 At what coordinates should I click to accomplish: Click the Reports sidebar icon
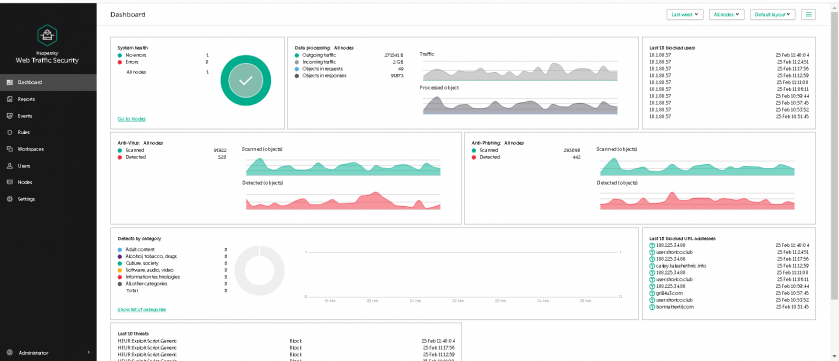(x=9, y=99)
